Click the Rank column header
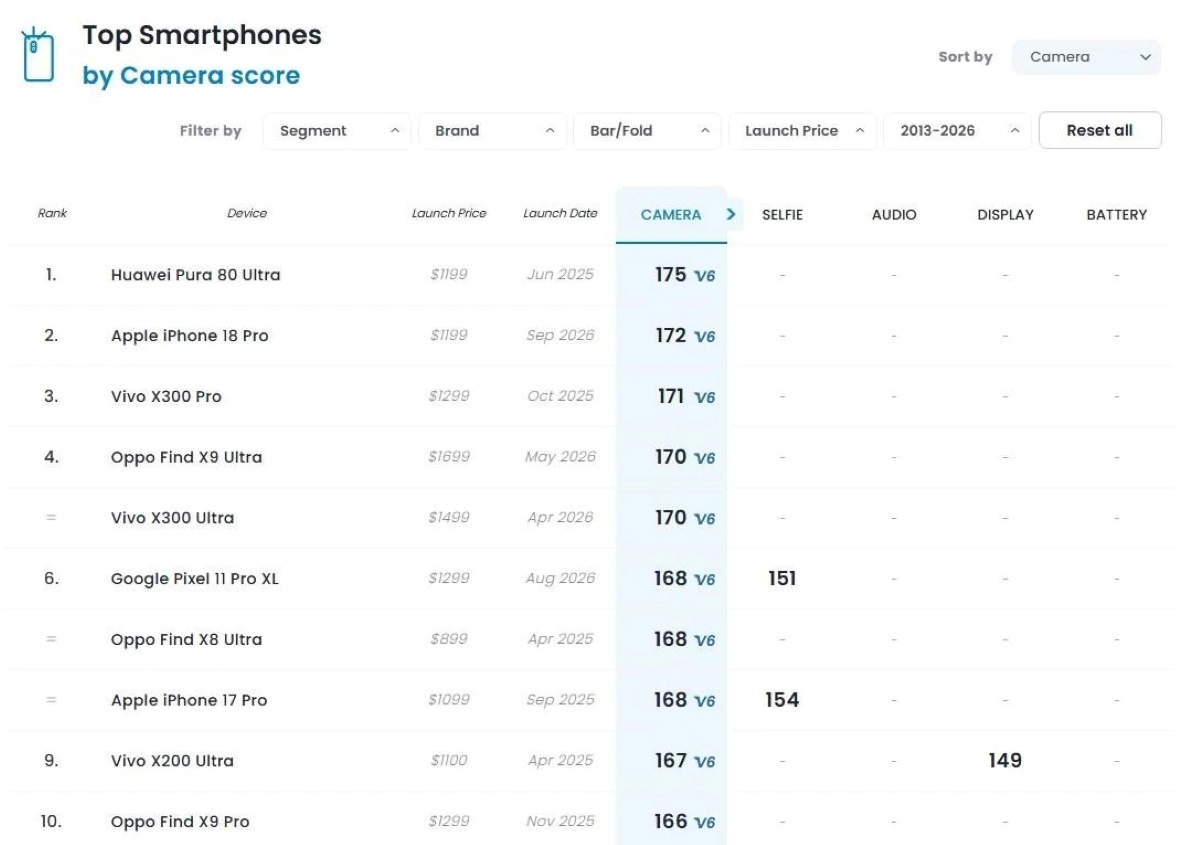This screenshot has width=1200, height=845. [52, 213]
